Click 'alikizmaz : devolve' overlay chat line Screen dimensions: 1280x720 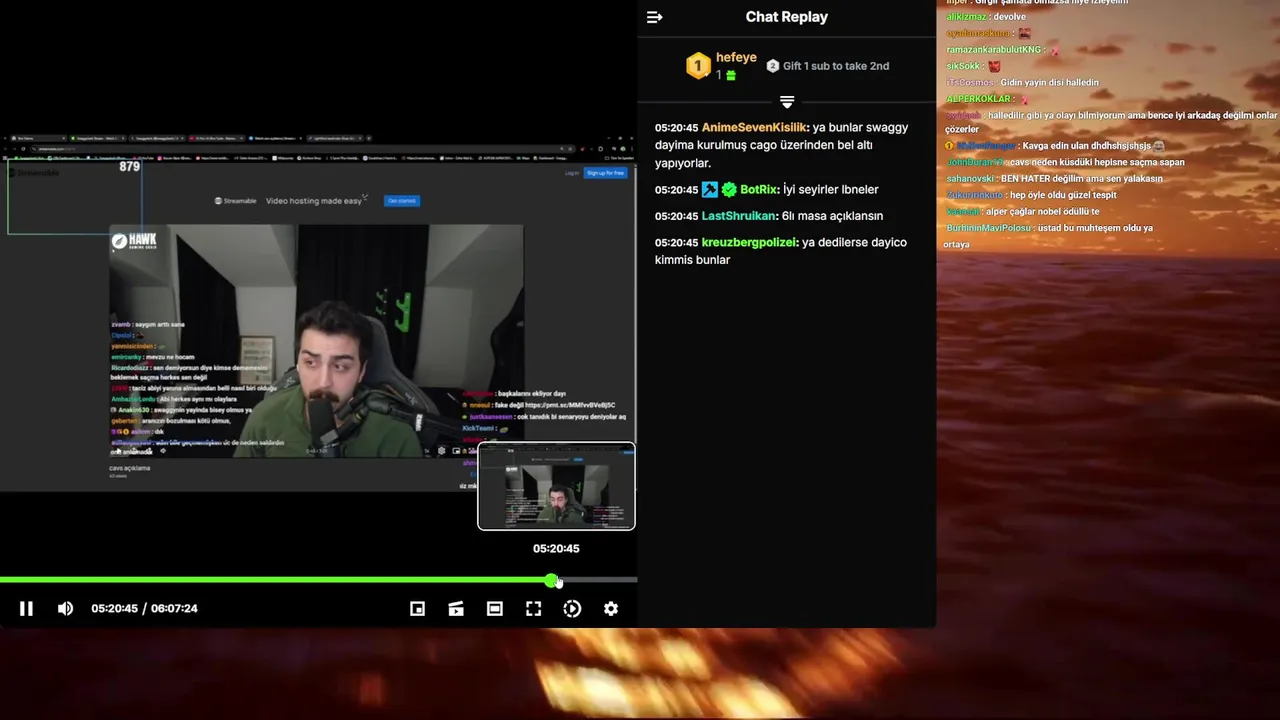point(986,17)
